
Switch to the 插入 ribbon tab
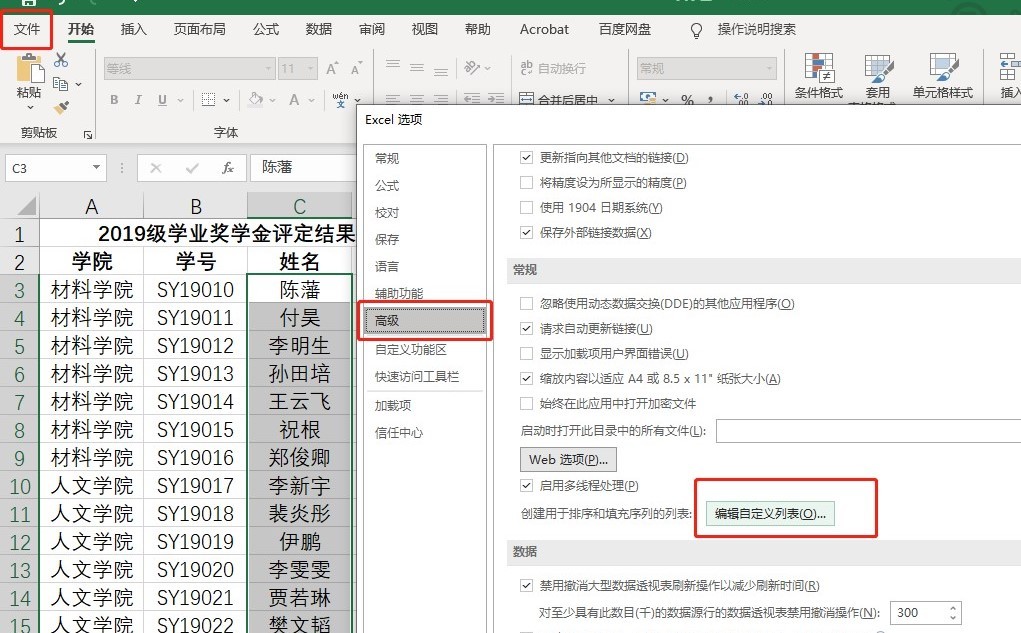133,29
